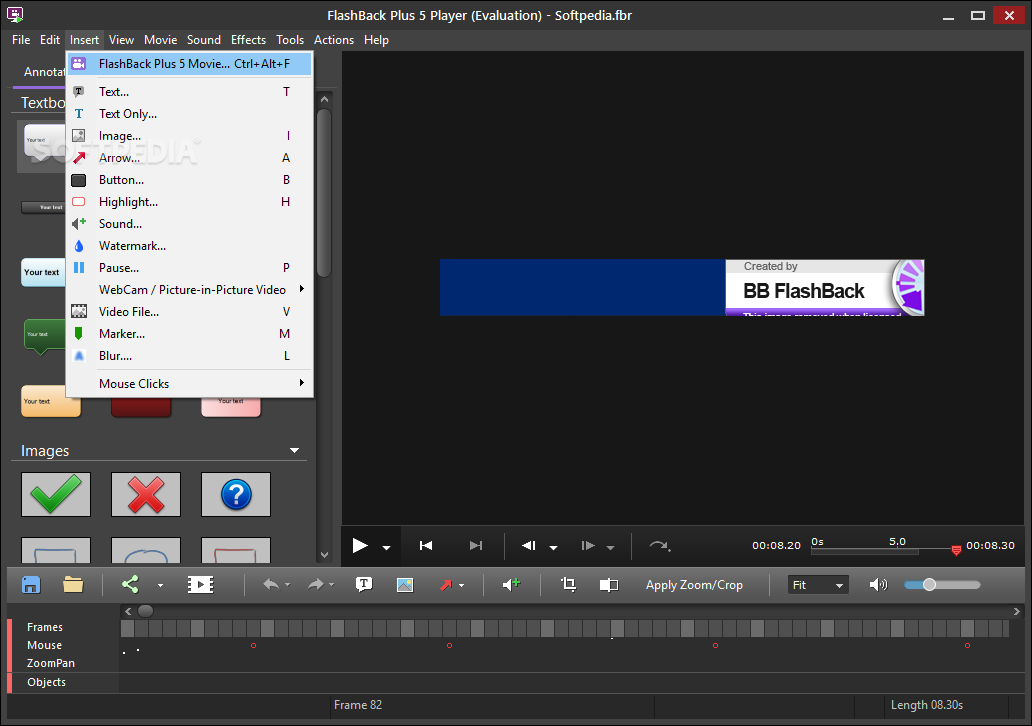Viewport: 1032px width, 726px height.
Task: Step forward one frame button
Action: [588, 546]
